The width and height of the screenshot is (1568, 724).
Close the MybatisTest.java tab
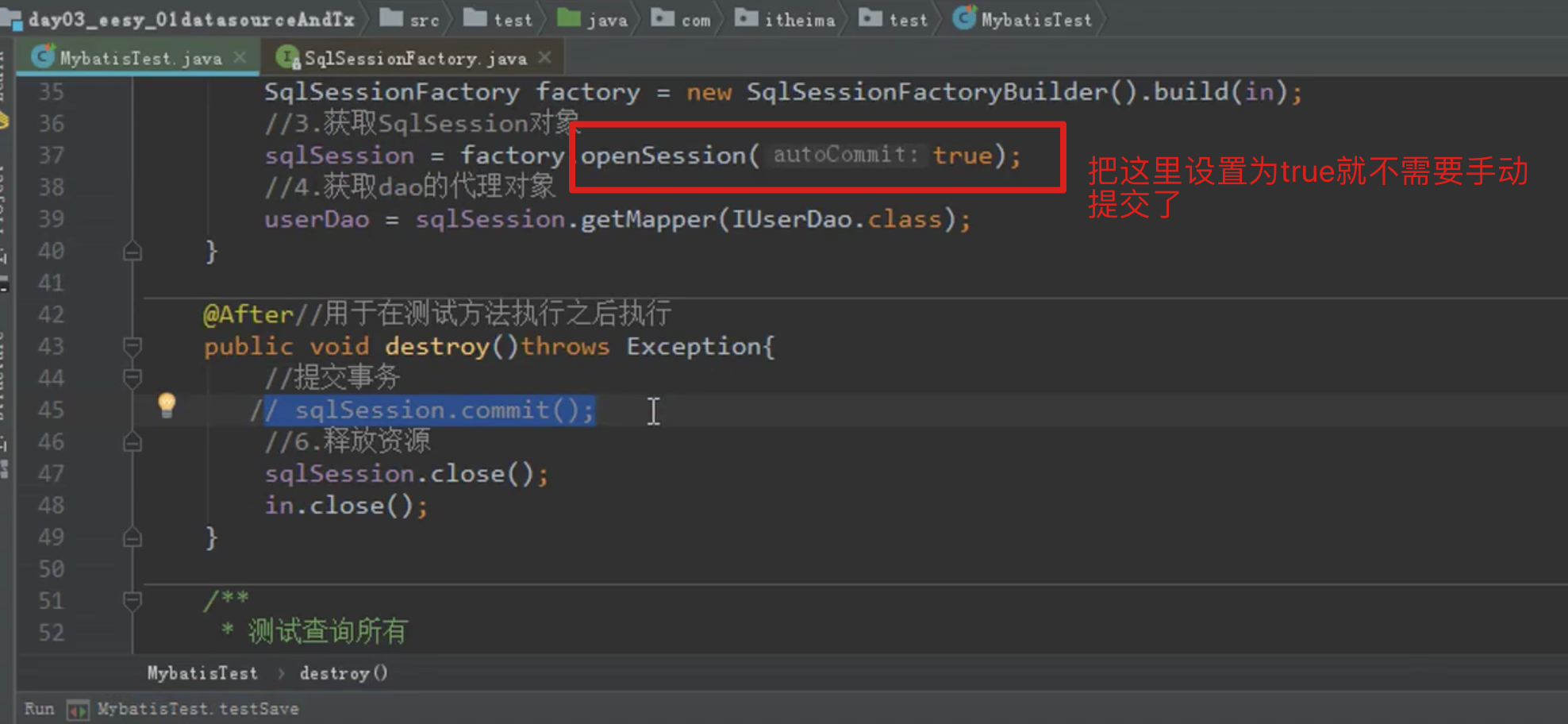(240, 57)
